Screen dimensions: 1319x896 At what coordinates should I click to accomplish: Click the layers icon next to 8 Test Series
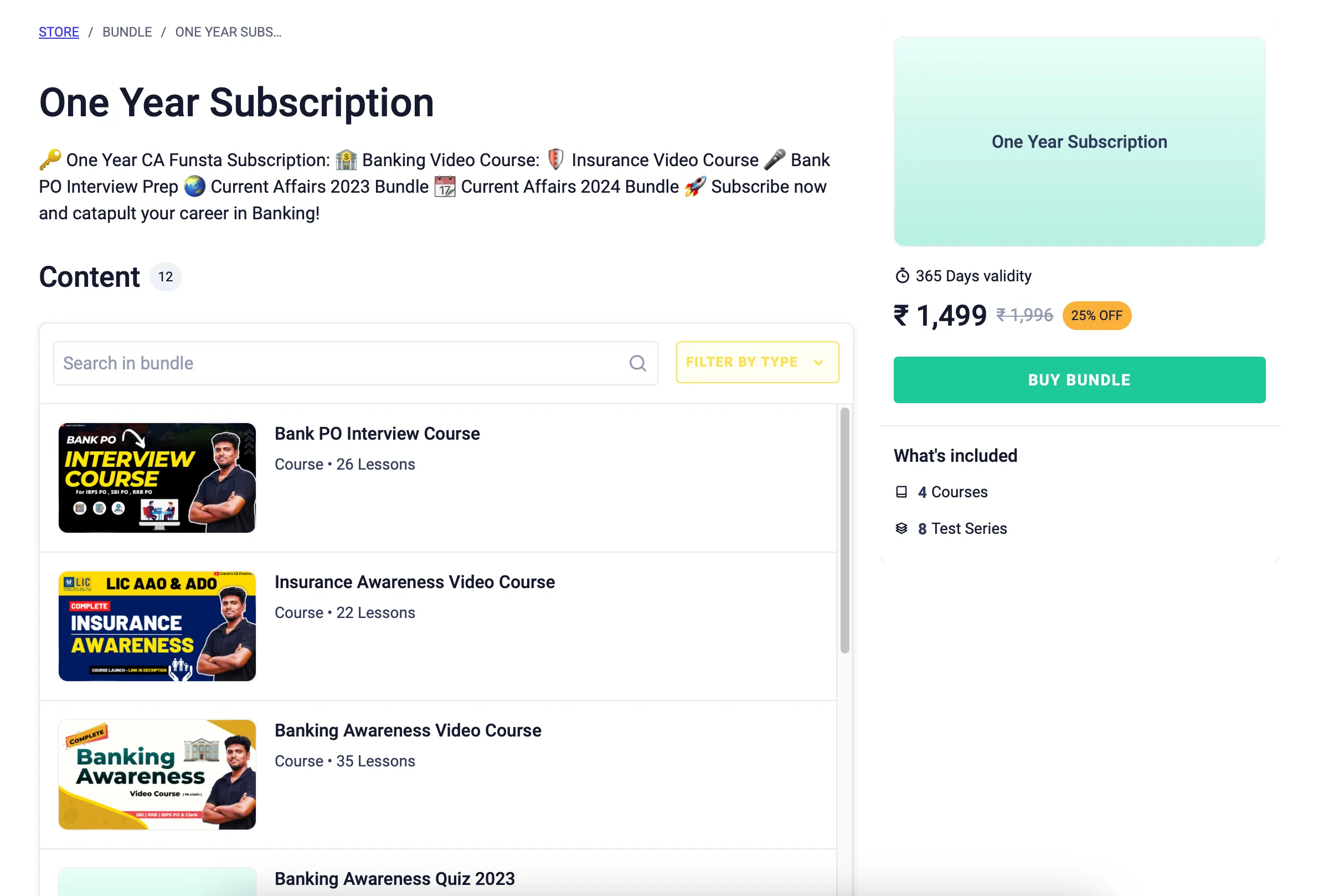click(x=901, y=529)
